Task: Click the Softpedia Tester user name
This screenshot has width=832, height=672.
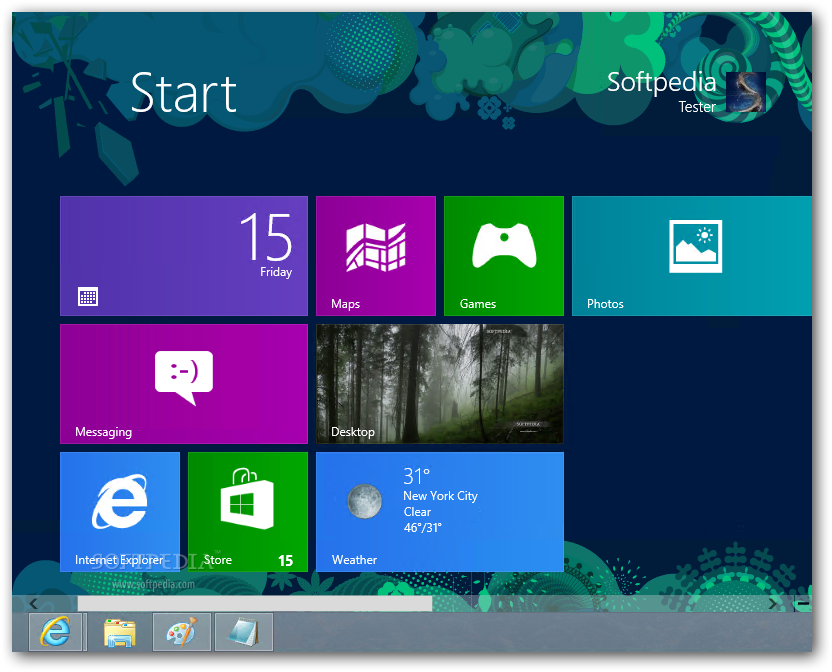Action: 661,92
